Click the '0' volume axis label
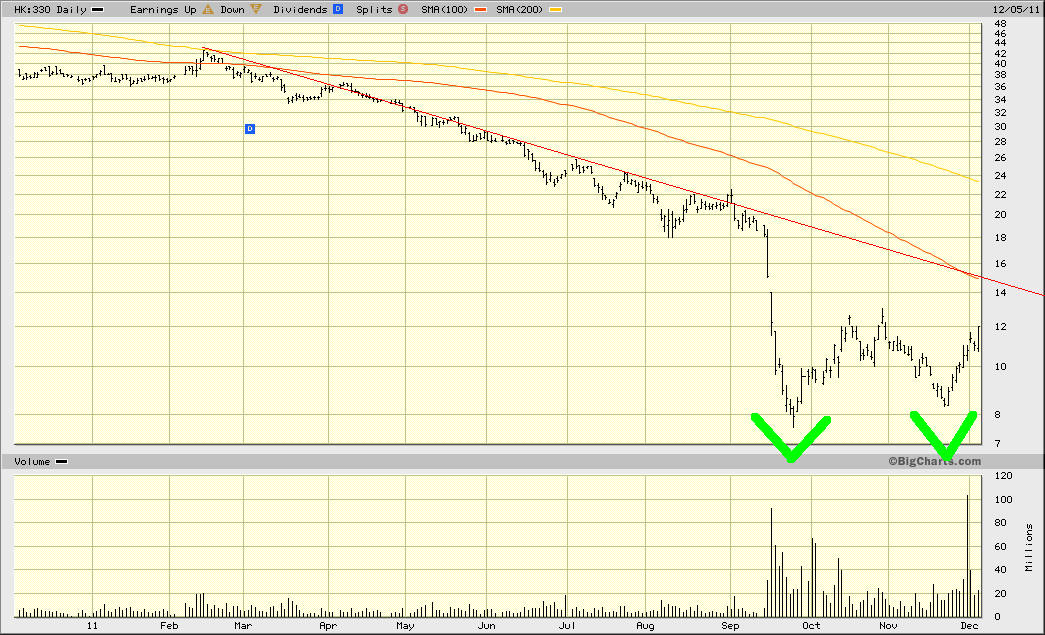This screenshot has height=635, width=1045. pos(998,617)
